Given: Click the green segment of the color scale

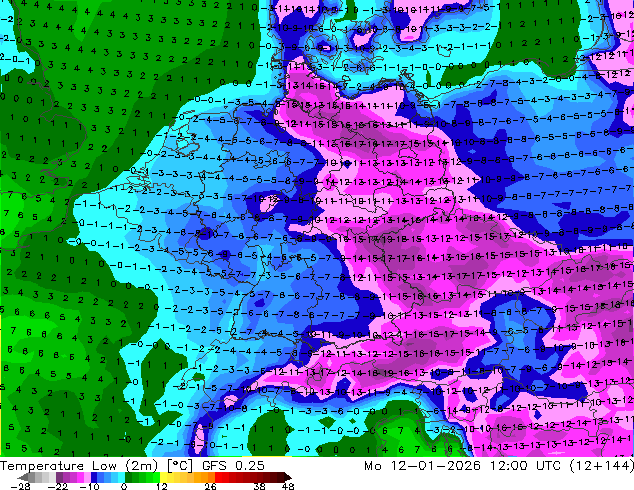Looking at the screenshot, I should [x=142, y=477].
